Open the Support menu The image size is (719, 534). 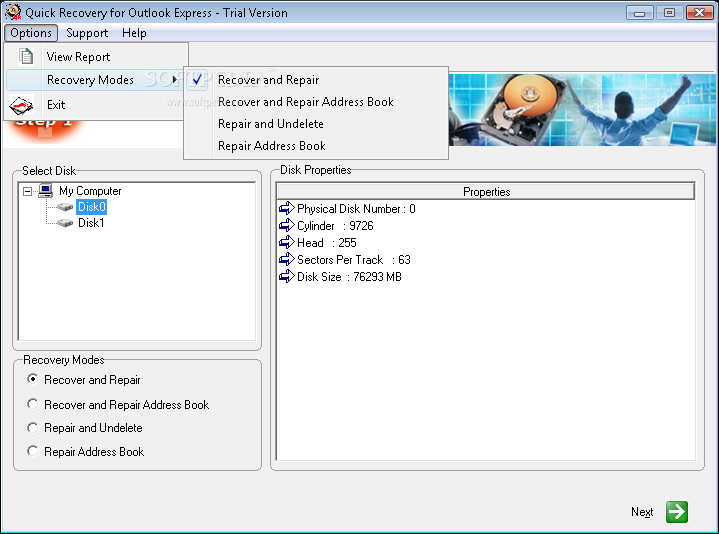pyautogui.click(x=87, y=33)
